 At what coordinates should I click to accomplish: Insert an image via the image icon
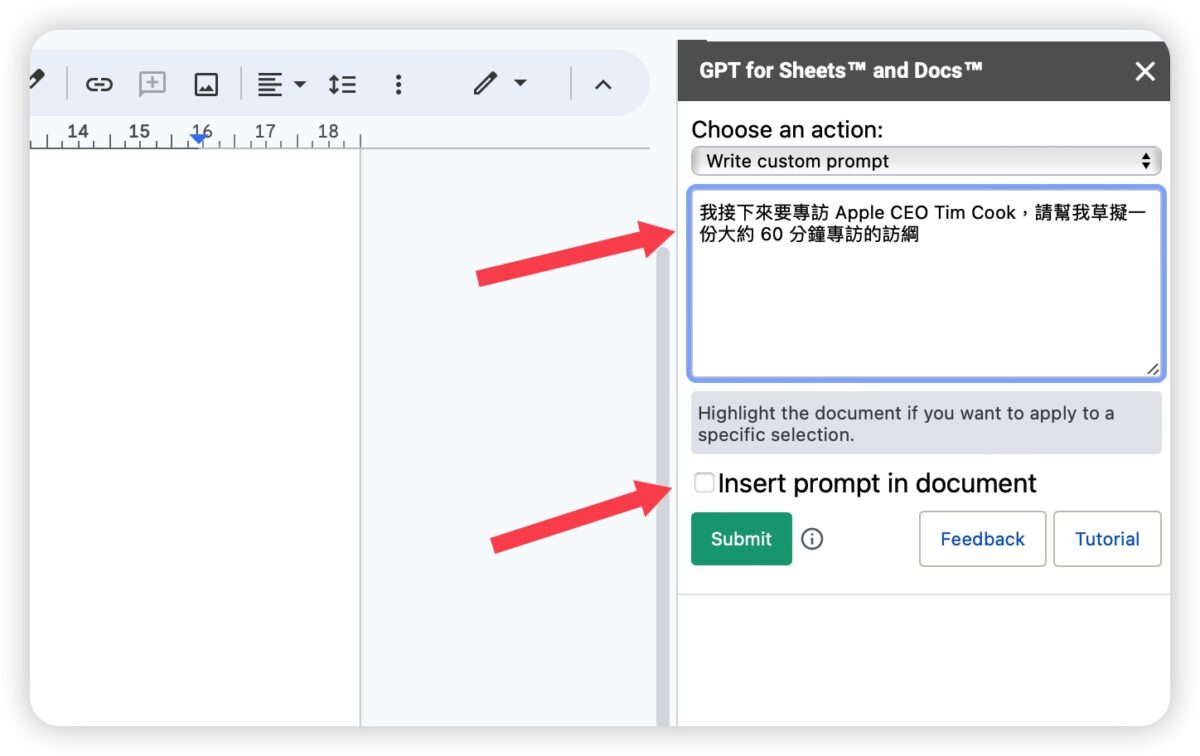[x=206, y=84]
